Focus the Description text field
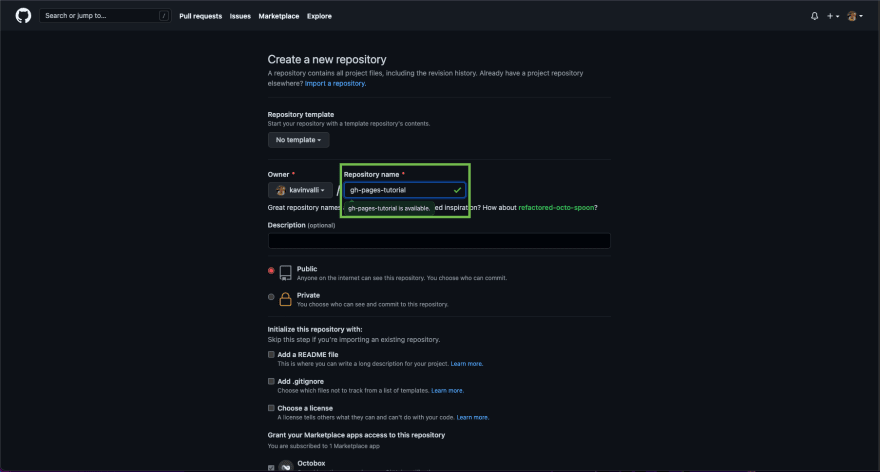Image resolution: width=880 pixels, height=472 pixels. pyautogui.click(x=439, y=241)
